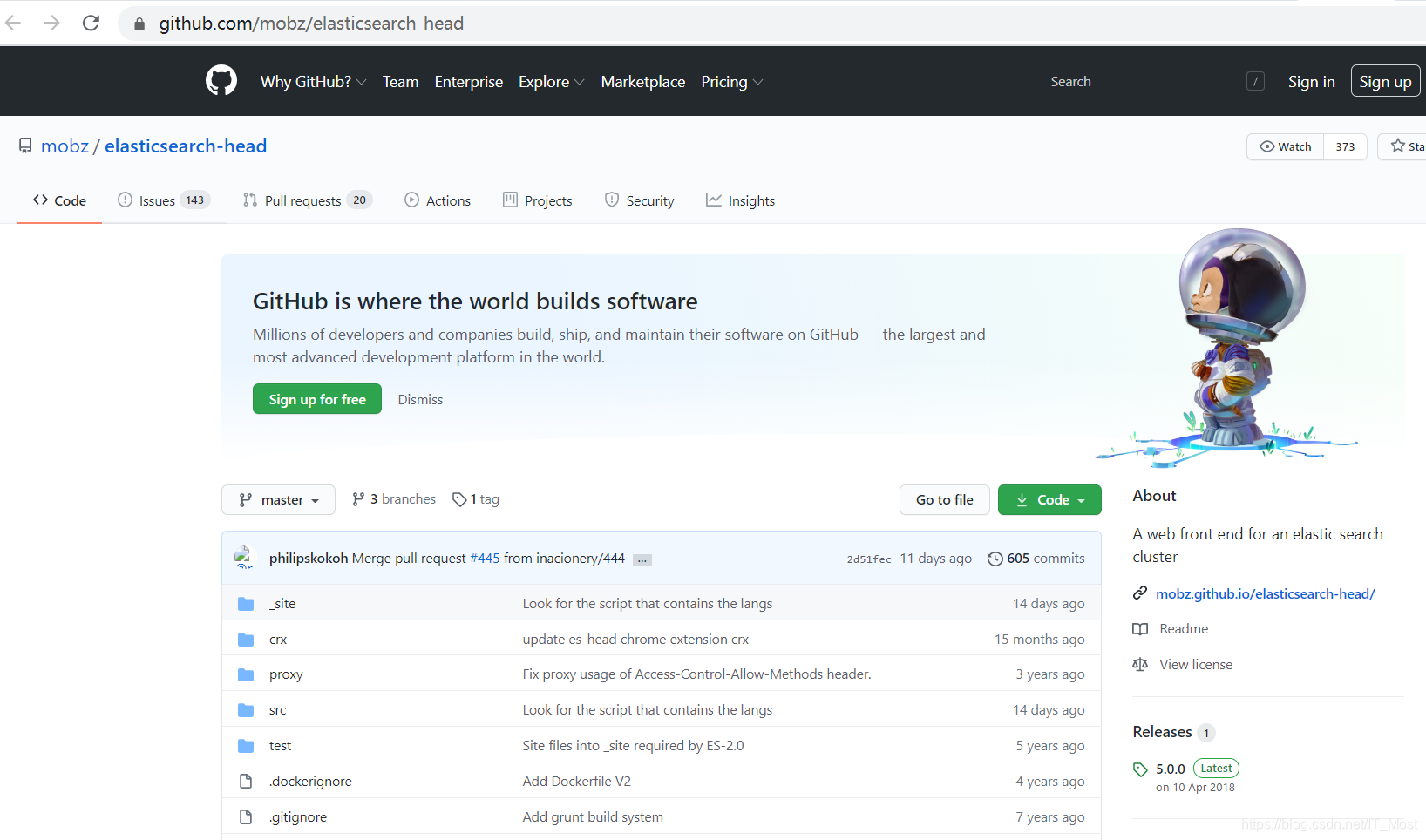
Task: Click the philipskokoh avatar in the commit row
Action: (x=245, y=558)
